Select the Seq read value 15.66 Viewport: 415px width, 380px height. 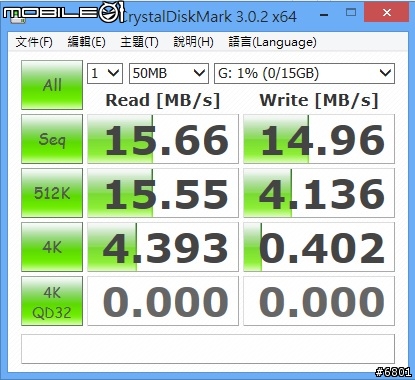(163, 139)
